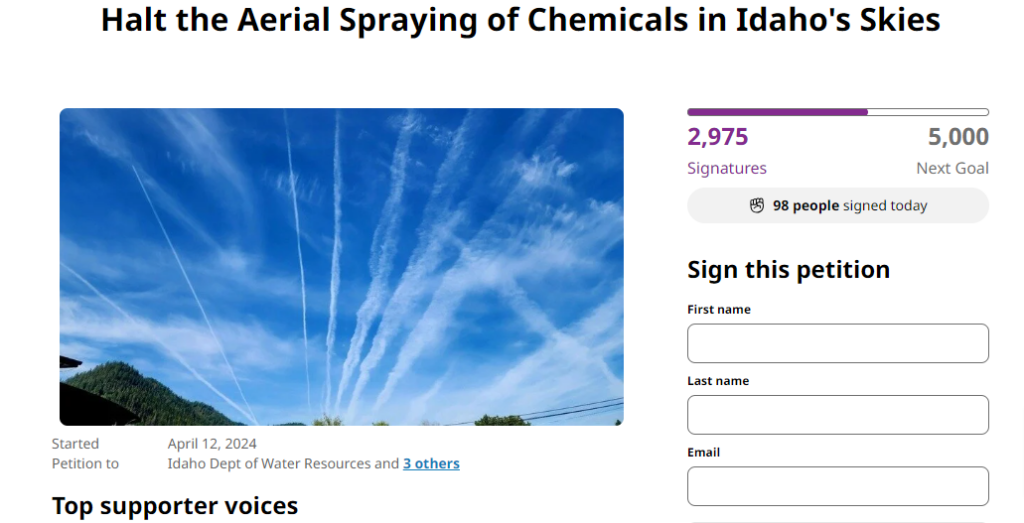Click the "Next Goal" label
This screenshot has width=1024, height=523.
pyautogui.click(x=952, y=168)
